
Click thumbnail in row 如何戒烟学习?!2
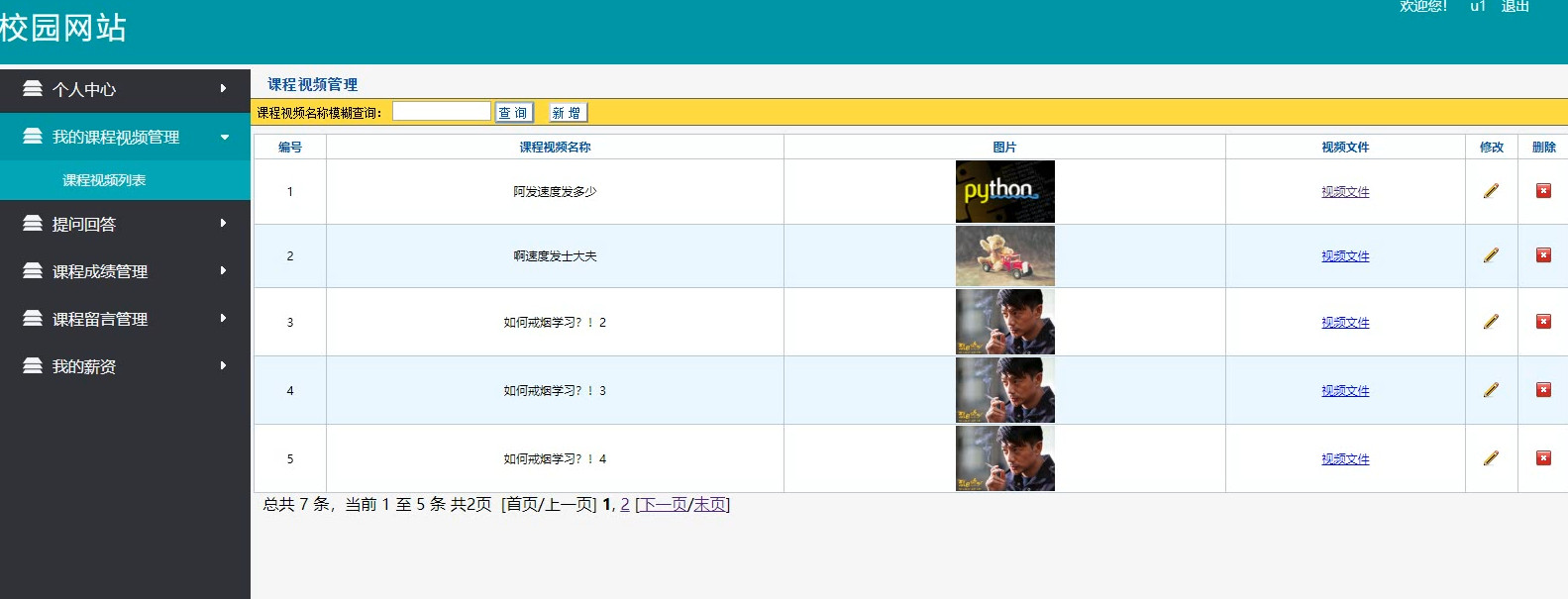point(1005,322)
